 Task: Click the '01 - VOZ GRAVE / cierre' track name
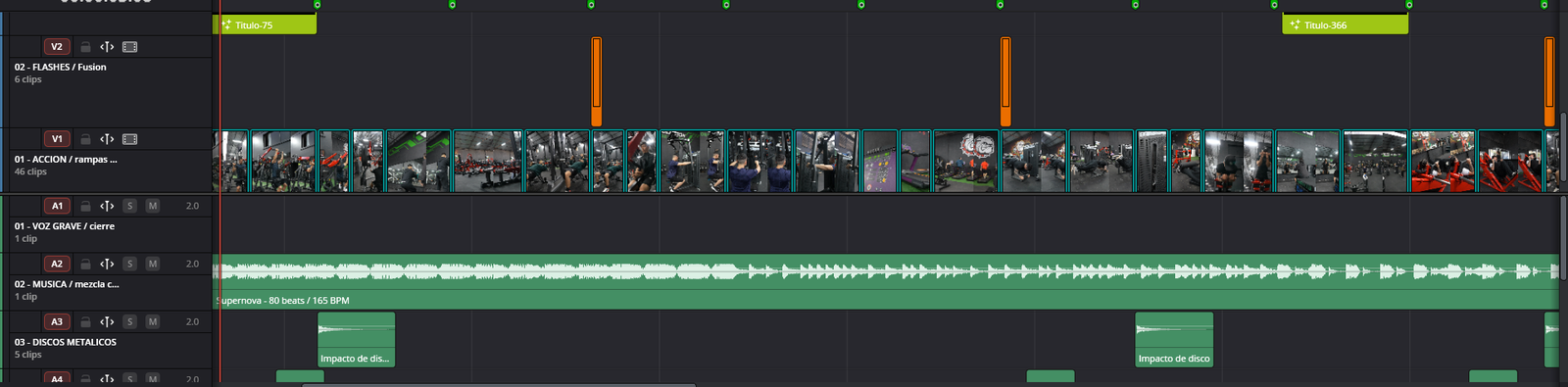coord(64,225)
